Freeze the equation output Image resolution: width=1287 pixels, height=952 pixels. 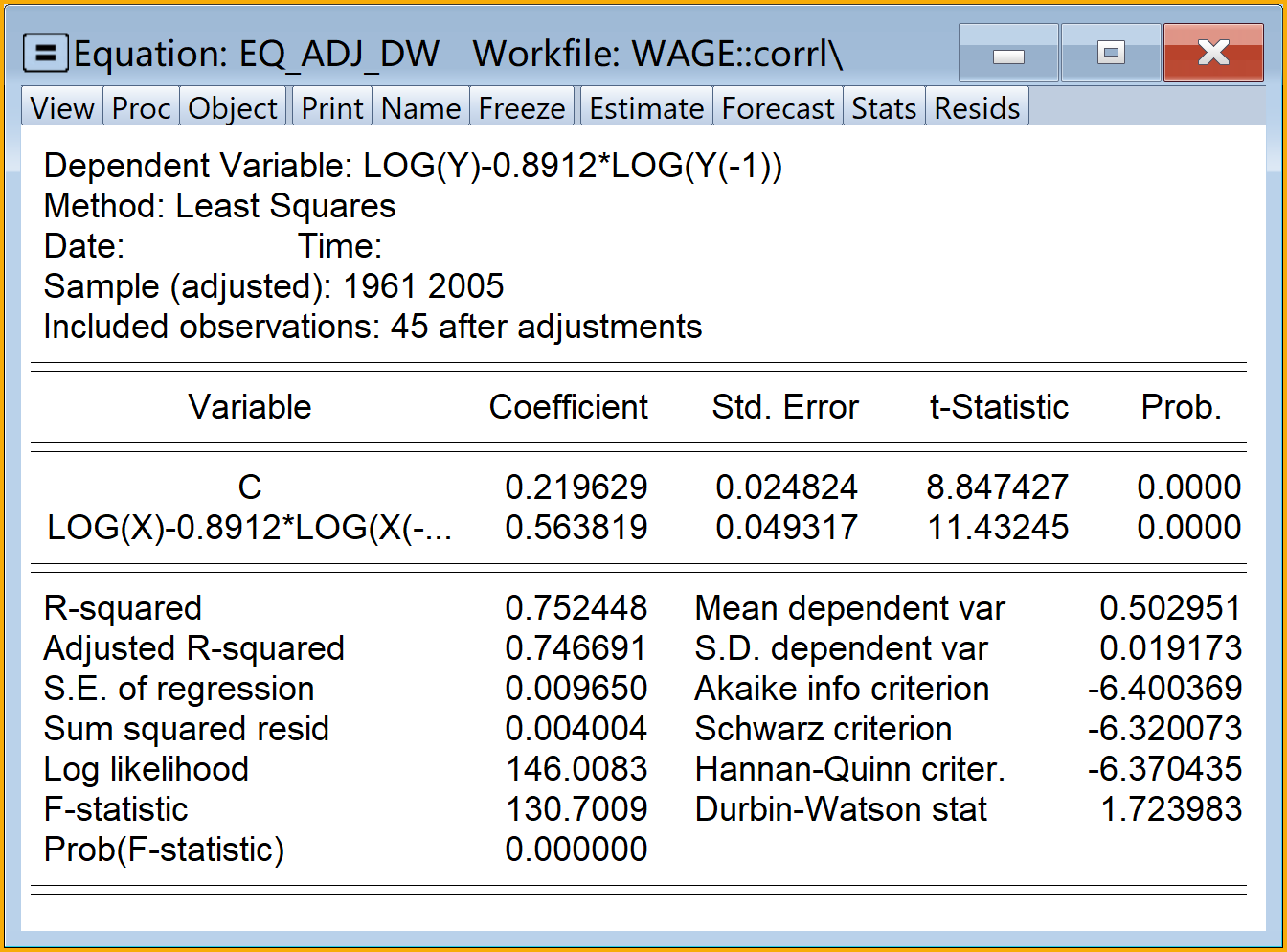click(x=522, y=108)
